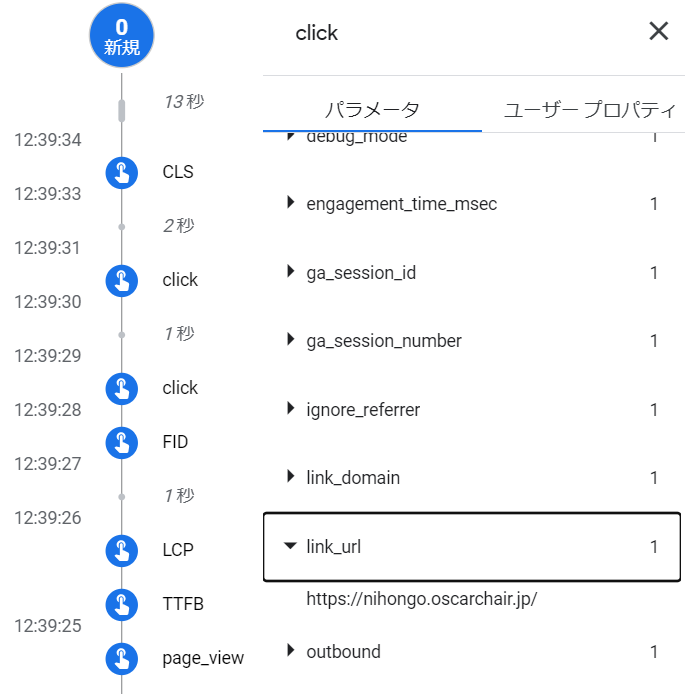Select the page_view event icon
Image resolution: width=685 pixels, height=694 pixels.
click(x=121, y=658)
